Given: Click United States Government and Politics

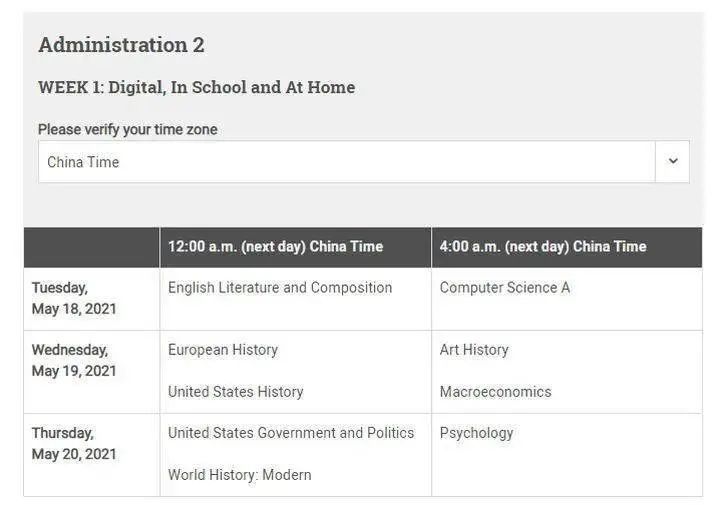Looking at the screenshot, I should (x=291, y=433).
